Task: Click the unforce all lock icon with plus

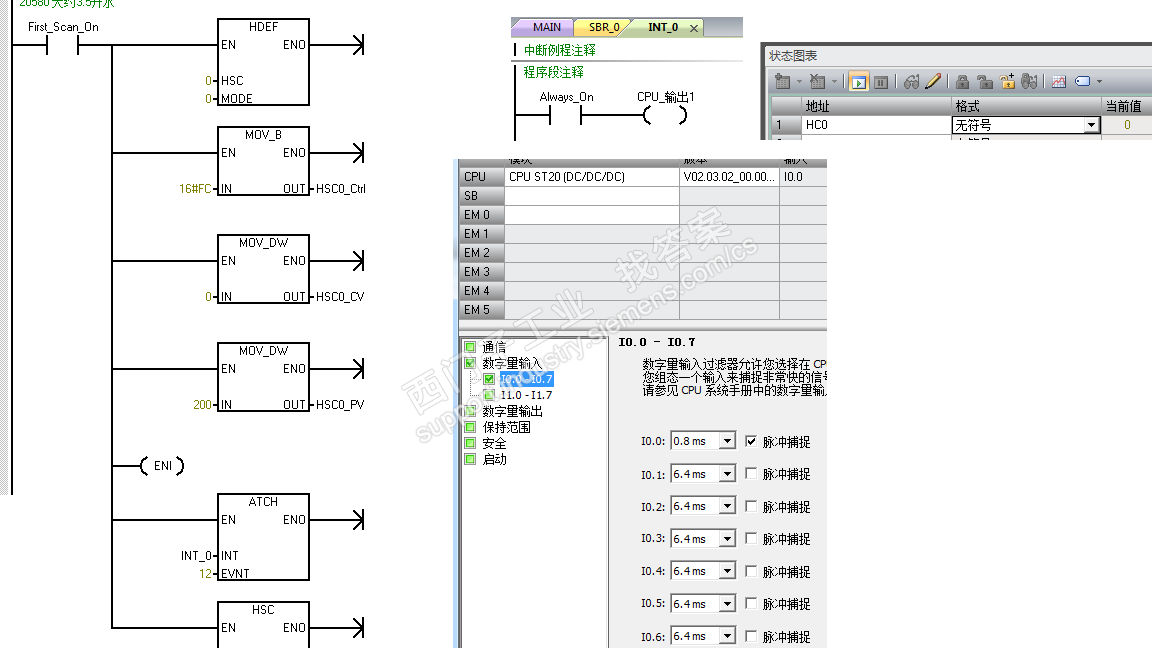Action: (1007, 82)
